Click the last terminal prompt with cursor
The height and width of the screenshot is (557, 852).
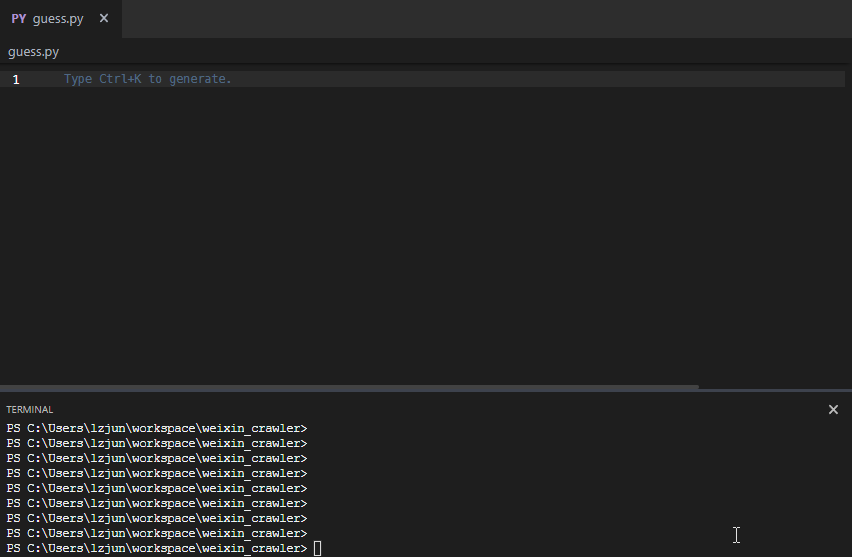coord(164,548)
